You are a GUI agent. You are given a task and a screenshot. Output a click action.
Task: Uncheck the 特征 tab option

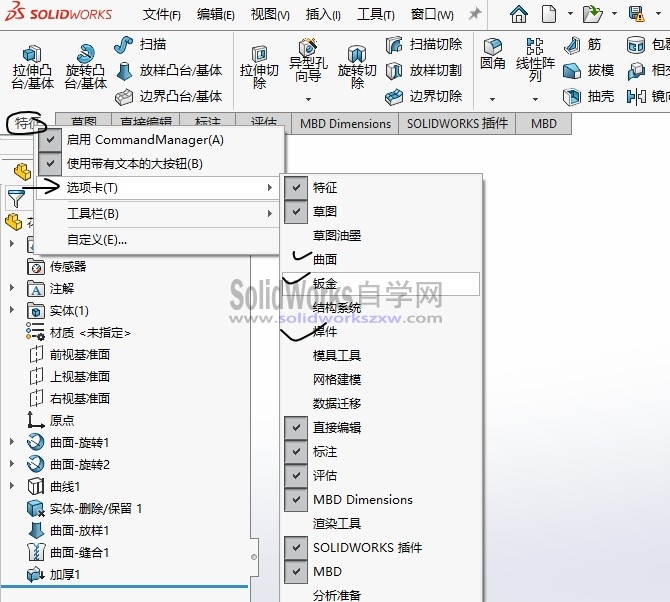coord(296,188)
